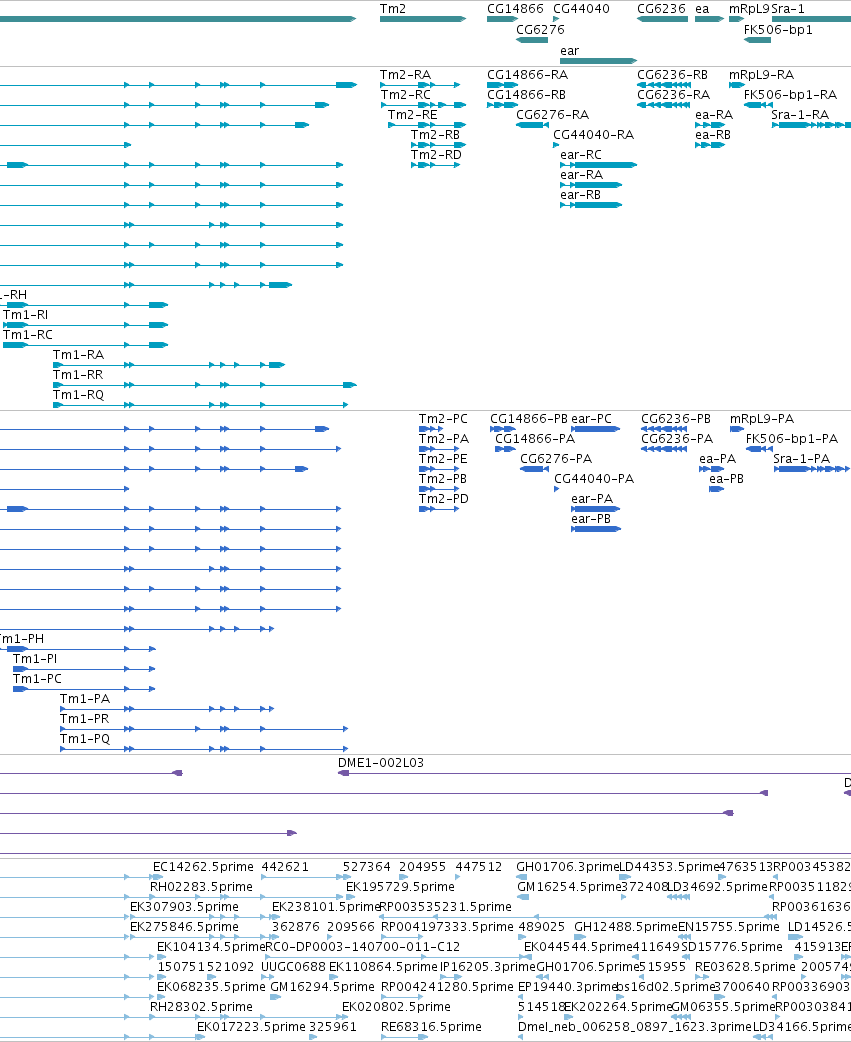This screenshot has width=851, height=1042.
Task: Select protein Sra-1-PA
Action: coord(801,459)
